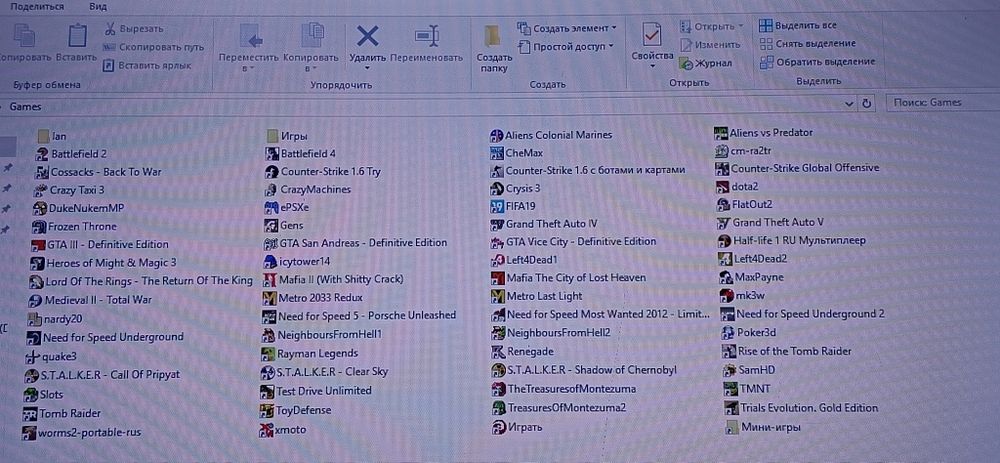Select the DukeNukemMP shortcut icon
Screen dimensions: 1000x463
click(x=40, y=208)
